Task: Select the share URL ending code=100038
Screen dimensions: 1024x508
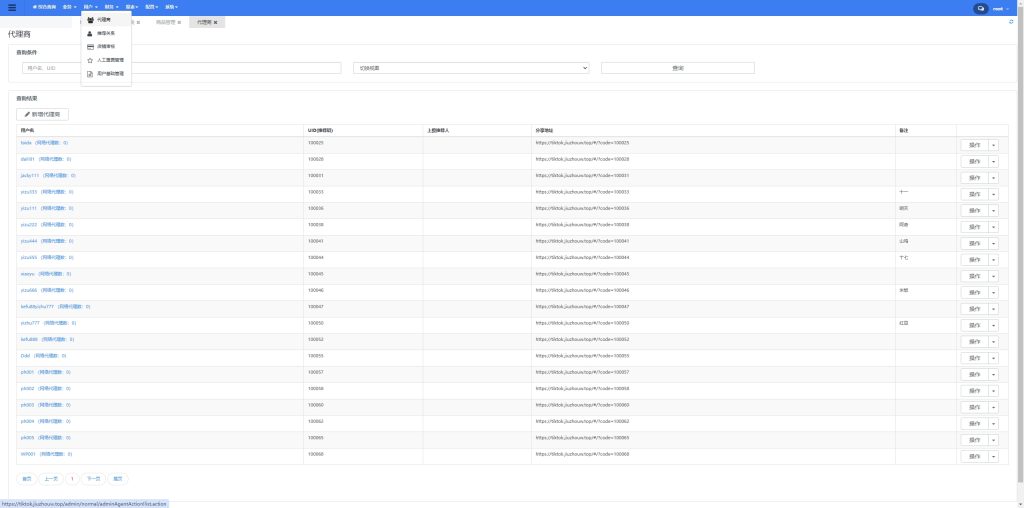Action: pyautogui.click(x=583, y=225)
